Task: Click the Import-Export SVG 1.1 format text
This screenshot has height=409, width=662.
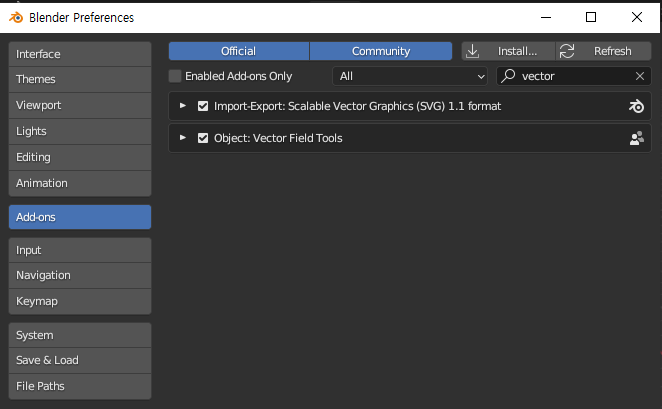Action: 357,106
